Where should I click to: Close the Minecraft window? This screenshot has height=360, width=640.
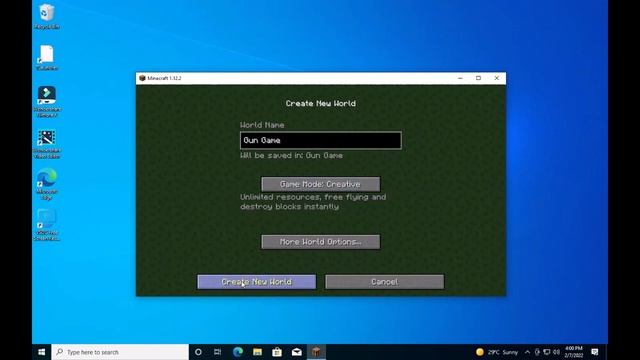496,78
